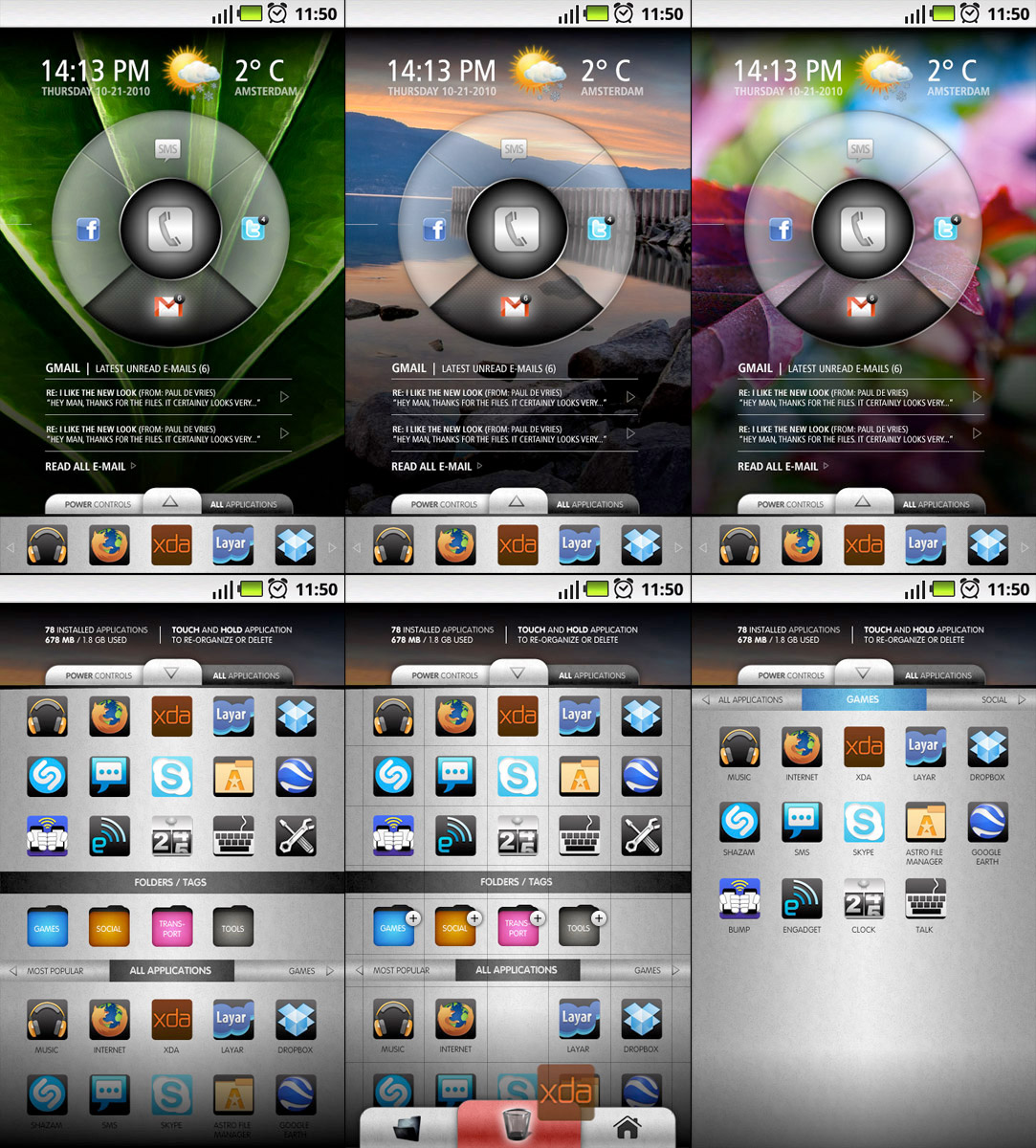1036x1148 pixels.
Task: Open the app labeled Engadget
Action: [801, 899]
